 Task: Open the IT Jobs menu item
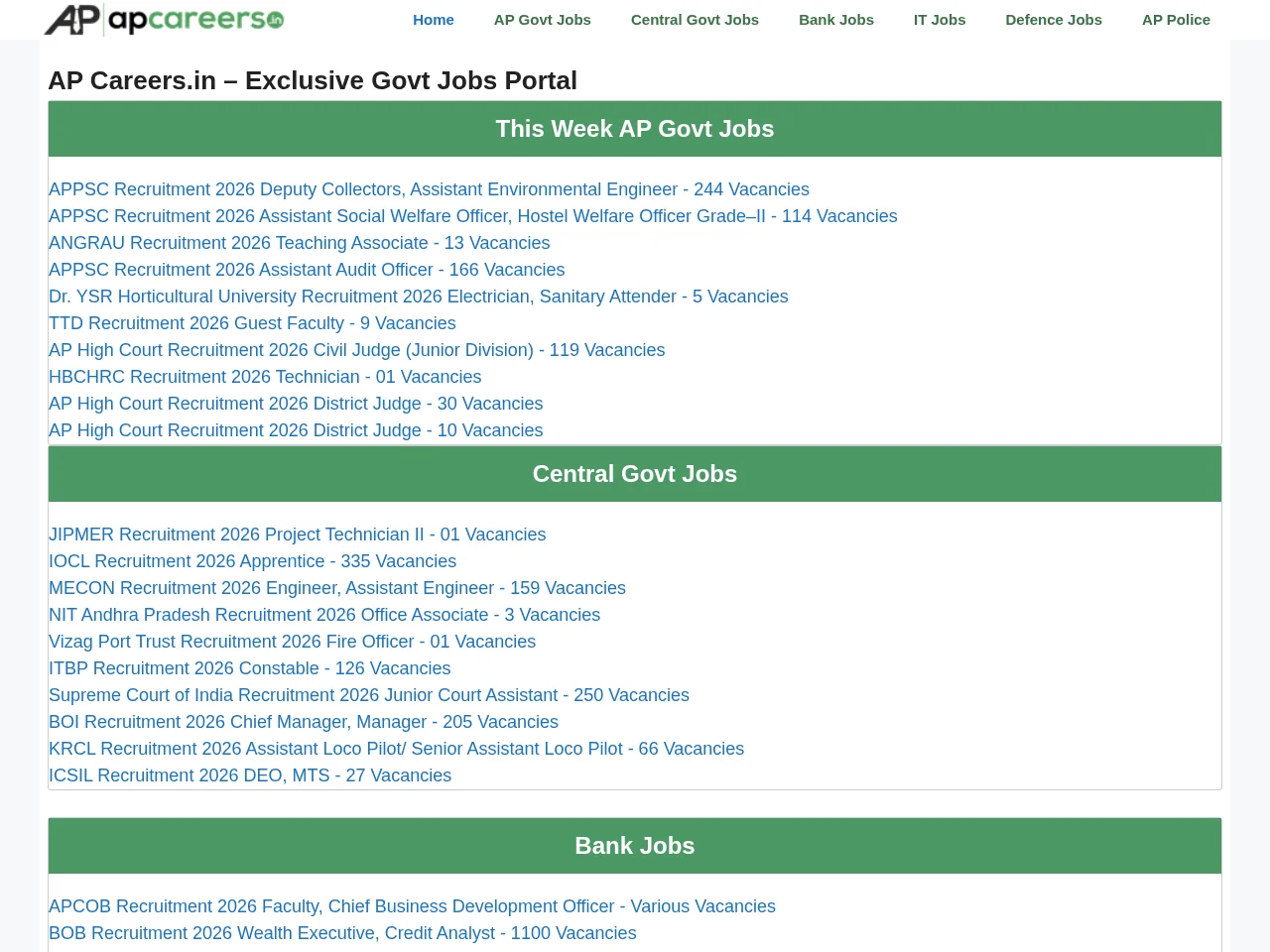(x=940, y=20)
